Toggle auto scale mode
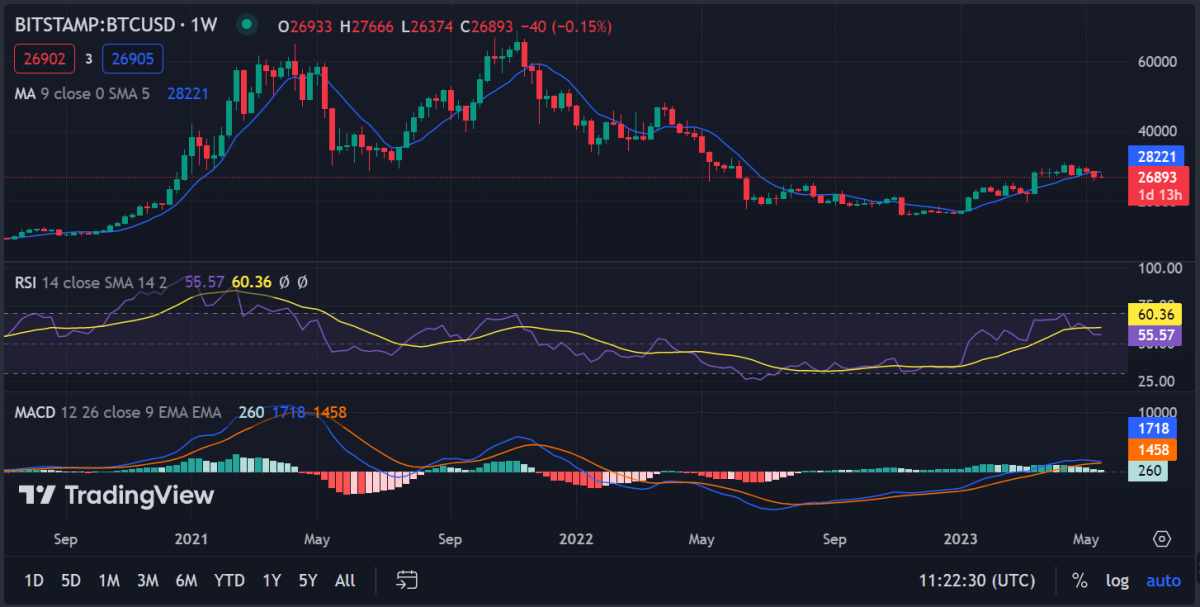Image resolution: width=1200 pixels, height=607 pixels. point(1163,580)
